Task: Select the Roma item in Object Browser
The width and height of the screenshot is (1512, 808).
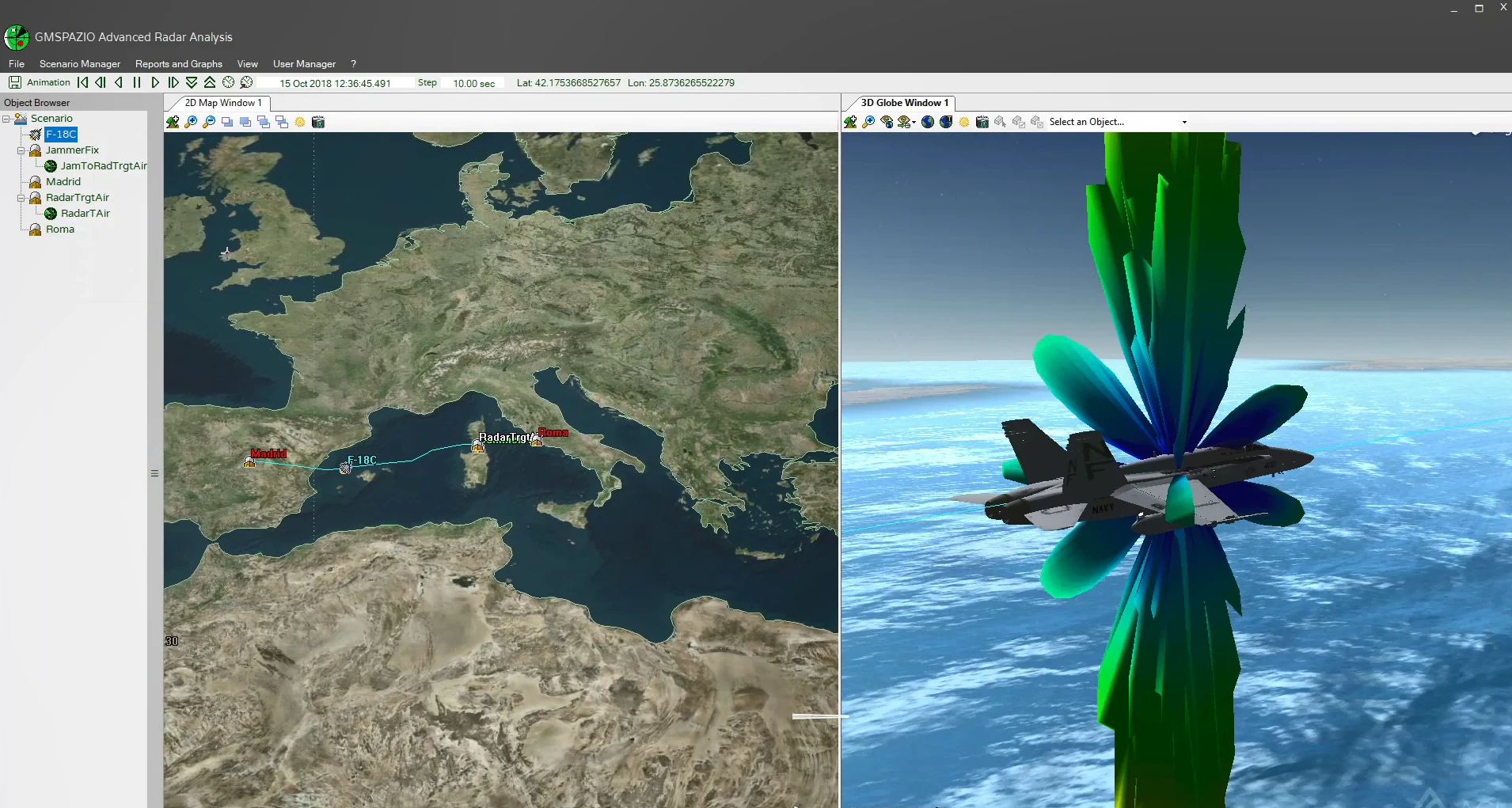Action: pyautogui.click(x=60, y=230)
